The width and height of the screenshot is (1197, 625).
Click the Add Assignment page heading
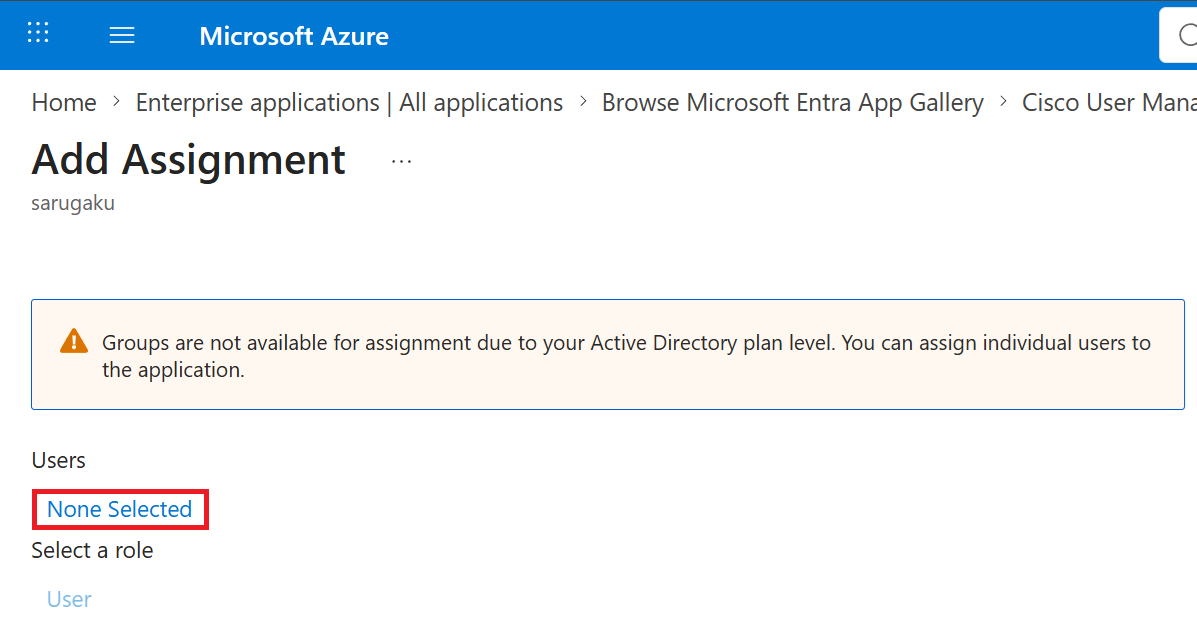click(x=189, y=159)
